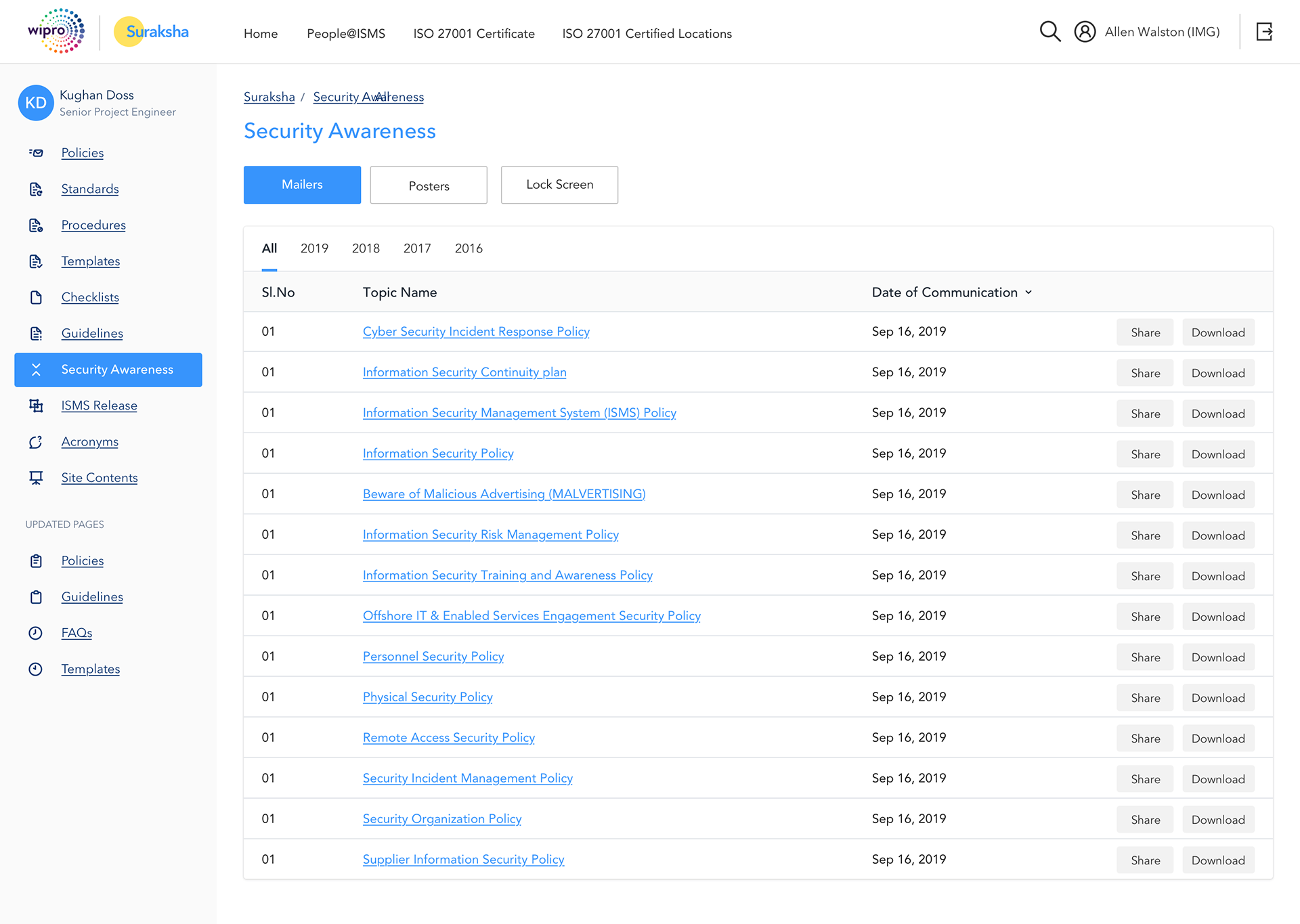The height and width of the screenshot is (924, 1300).
Task: Sort by Date of Communication chevron
Action: [x=1028, y=292]
